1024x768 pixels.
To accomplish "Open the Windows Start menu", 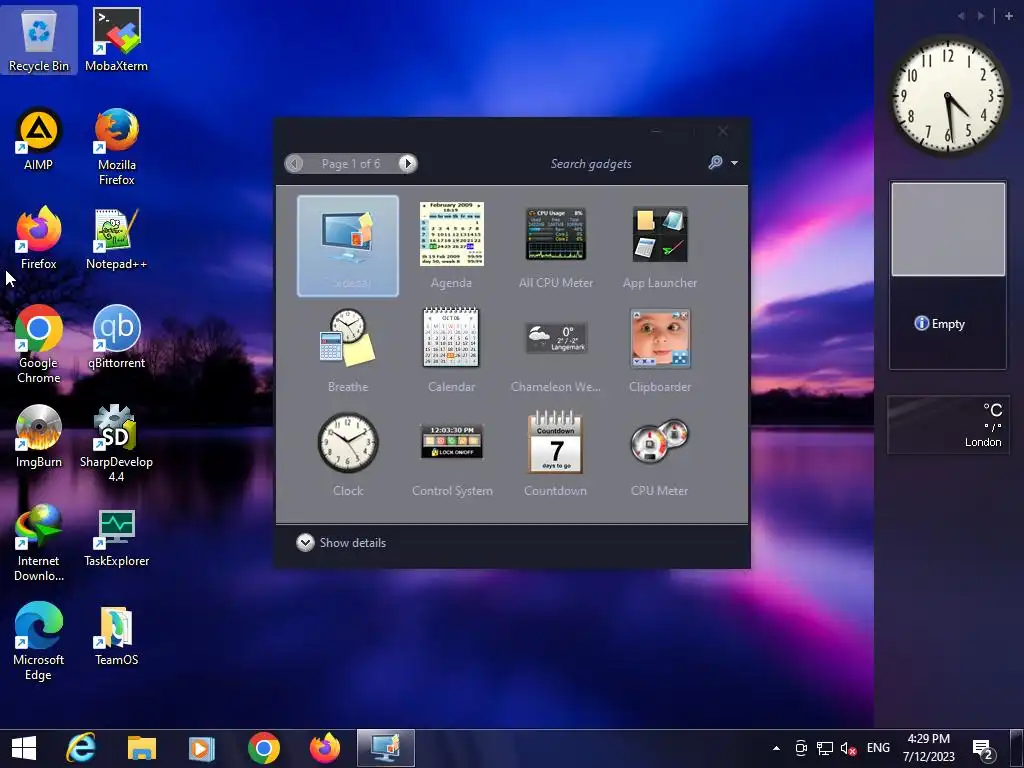I will click(24, 748).
